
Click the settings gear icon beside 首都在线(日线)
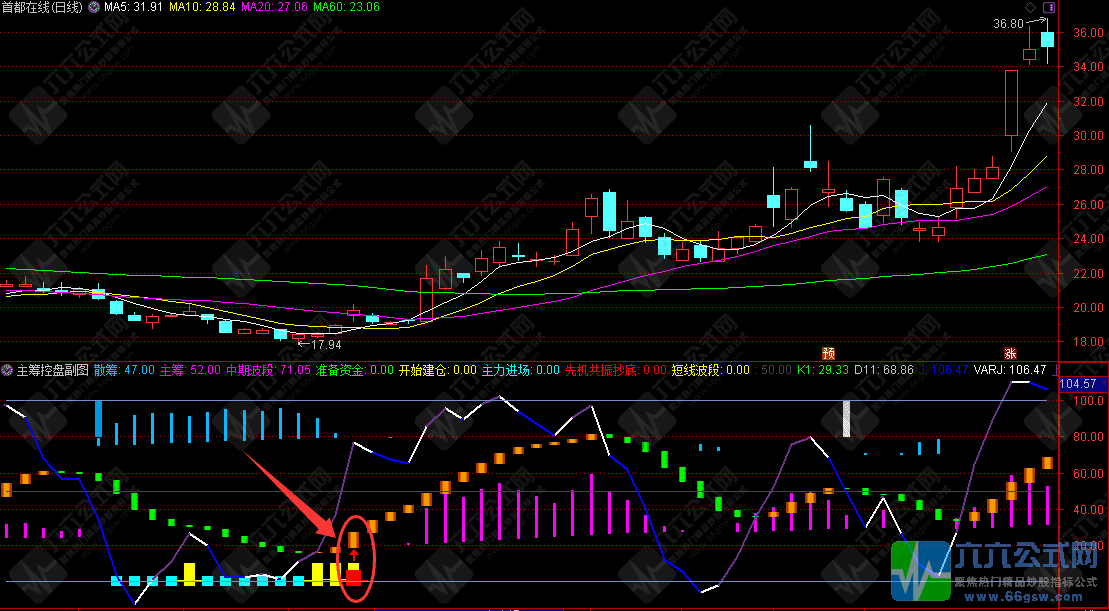click(x=94, y=7)
